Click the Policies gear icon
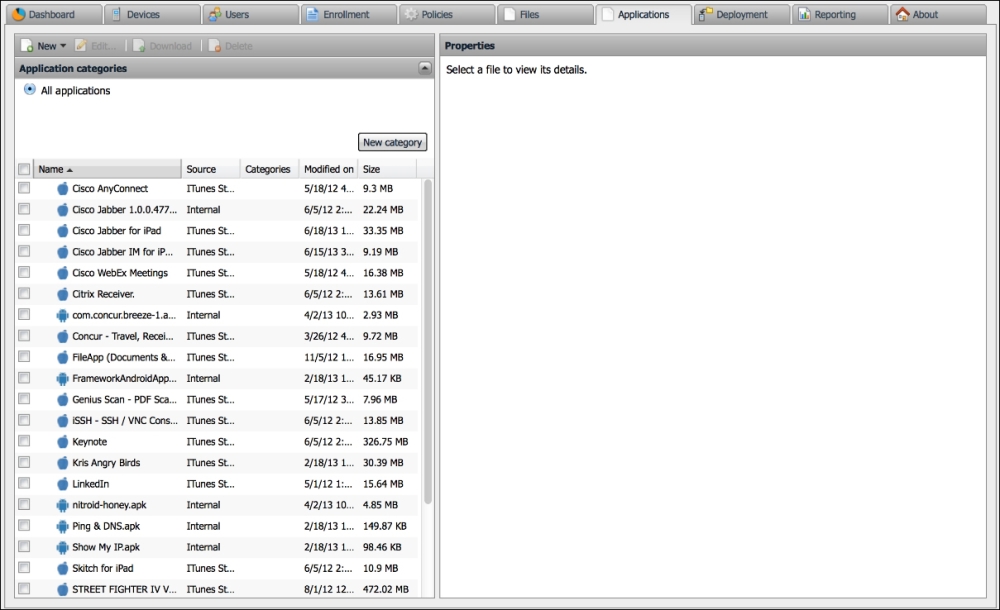1000x610 pixels. pyautogui.click(x=411, y=14)
